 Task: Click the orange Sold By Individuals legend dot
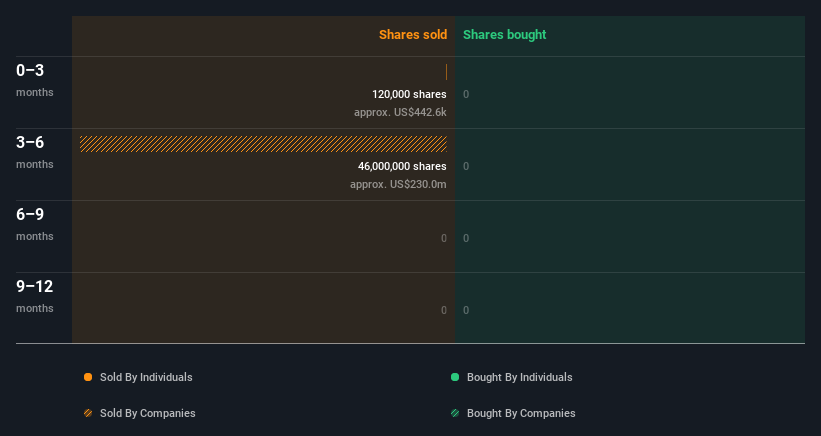pyautogui.click(x=88, y=377)
